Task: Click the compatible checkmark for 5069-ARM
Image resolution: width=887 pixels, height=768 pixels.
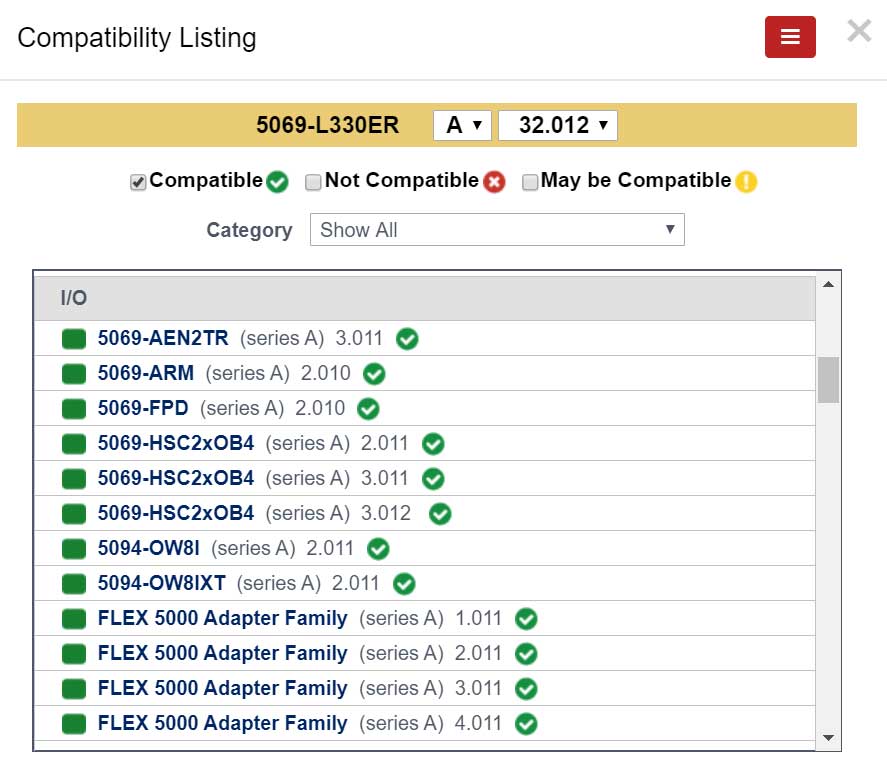Action: [374, 374]
